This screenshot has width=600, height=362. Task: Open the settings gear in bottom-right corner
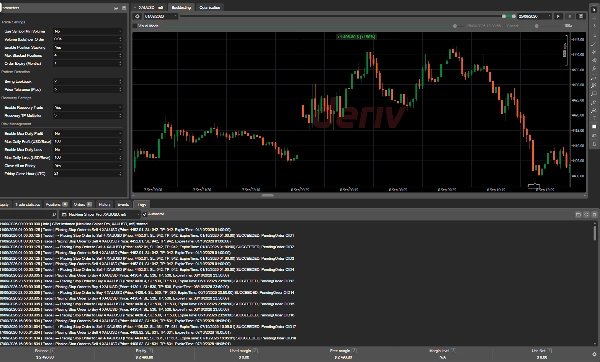click(594, 354)
